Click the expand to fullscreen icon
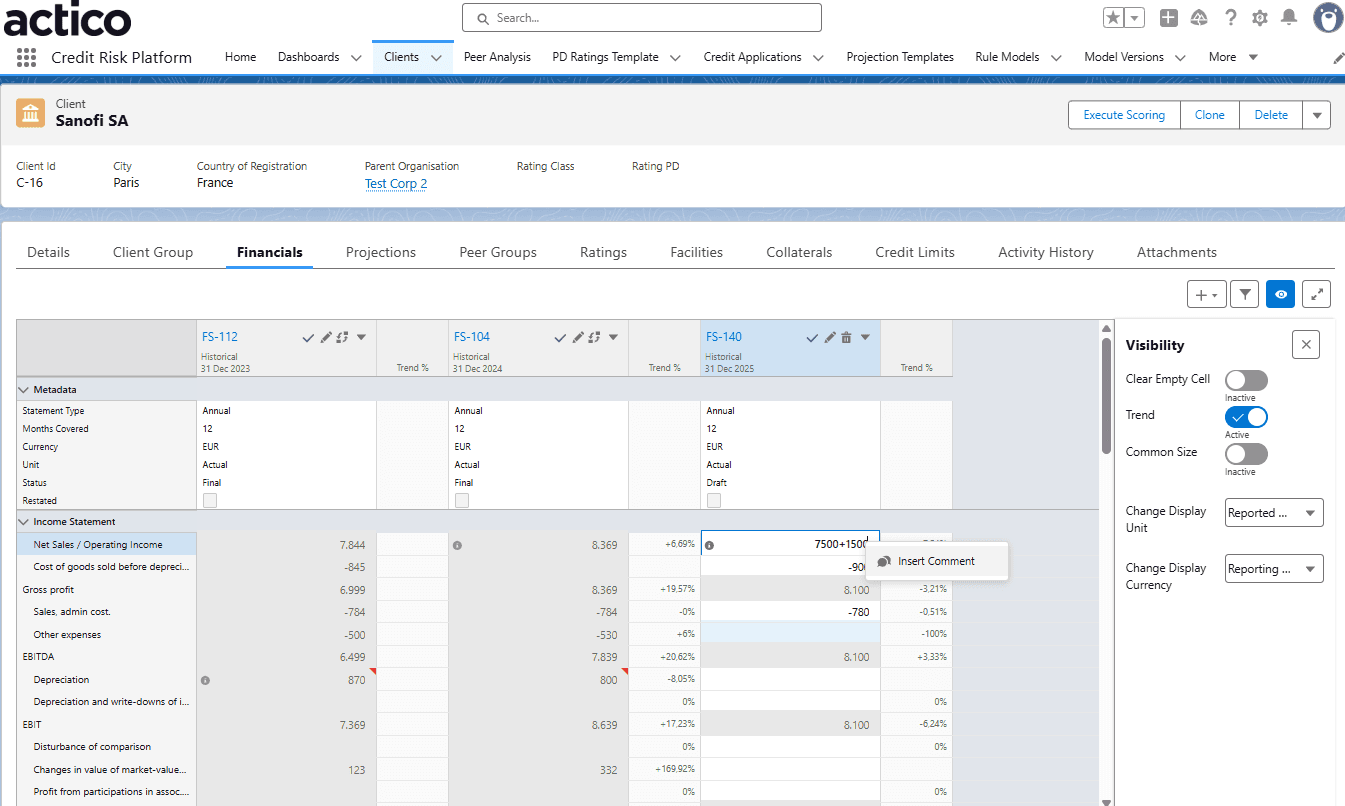The height and width of the screenshot is (806, 1345). click(1317, 294)
